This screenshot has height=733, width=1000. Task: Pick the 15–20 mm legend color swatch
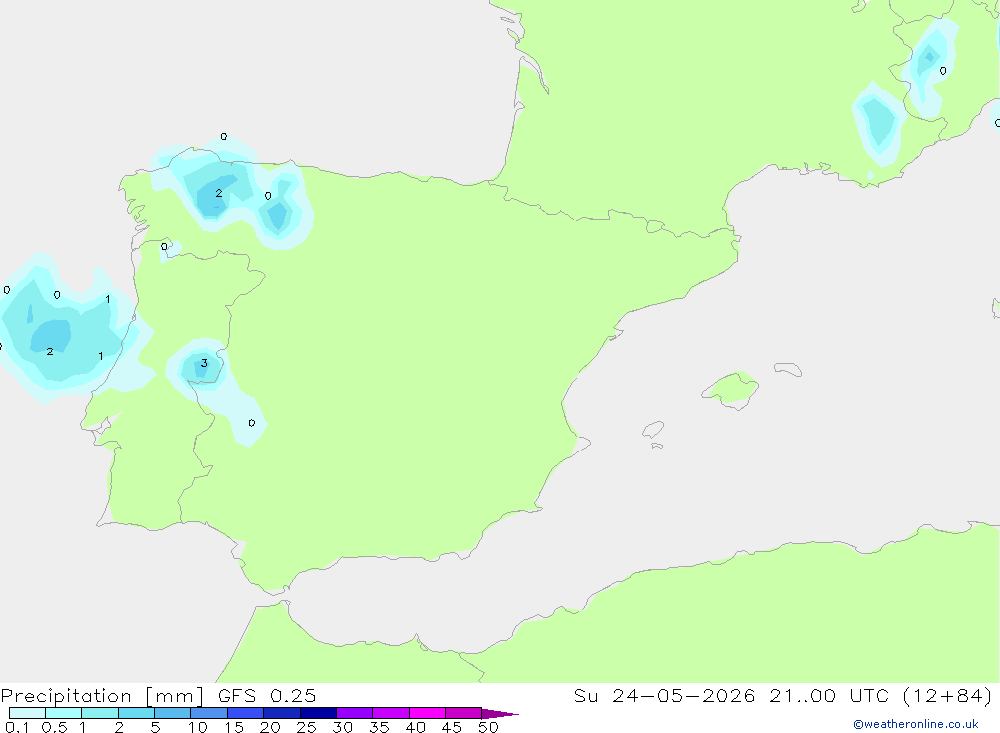tap(245, 713)
